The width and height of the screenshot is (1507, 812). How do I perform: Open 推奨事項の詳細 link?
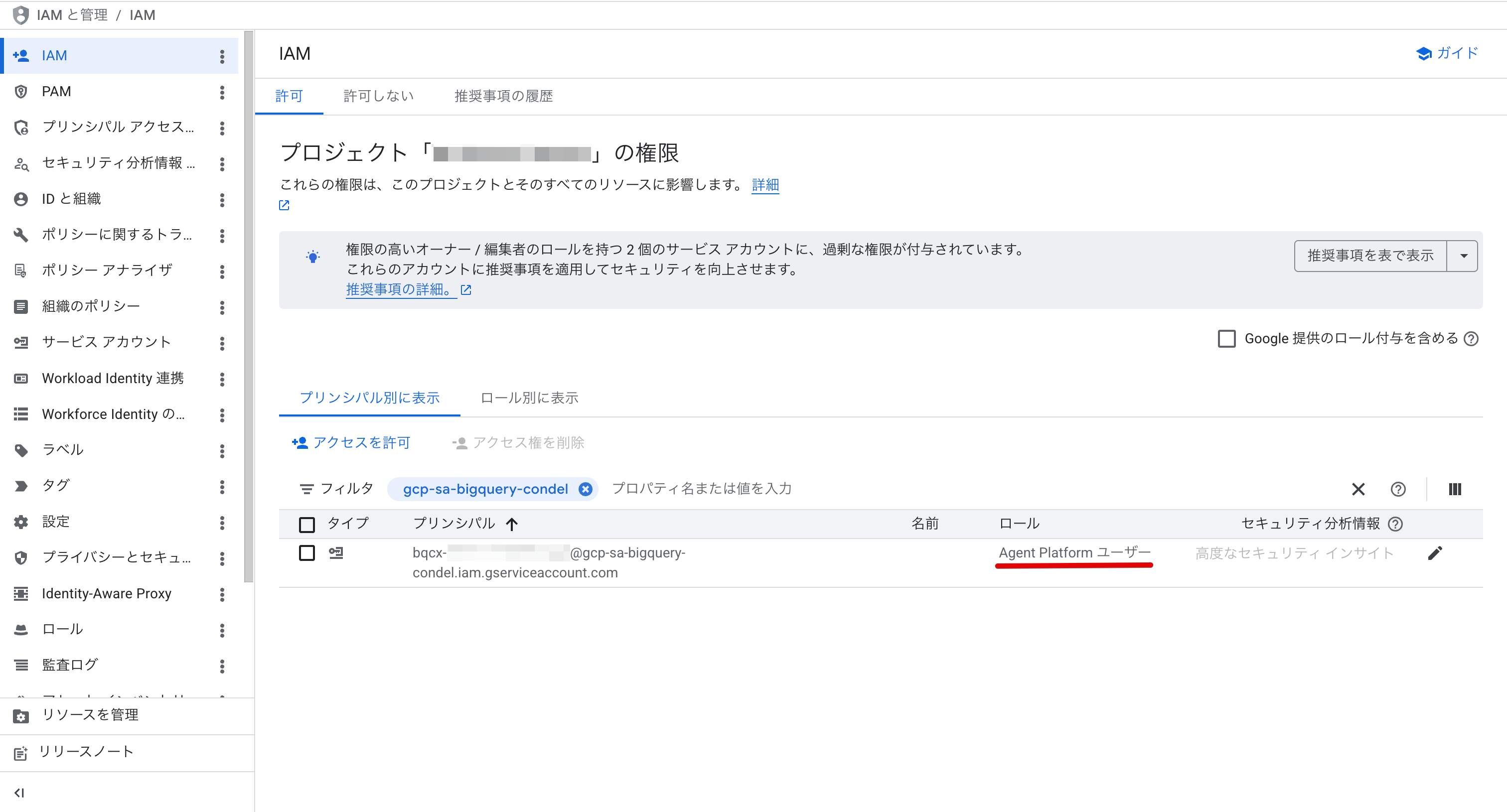point(400,289)
